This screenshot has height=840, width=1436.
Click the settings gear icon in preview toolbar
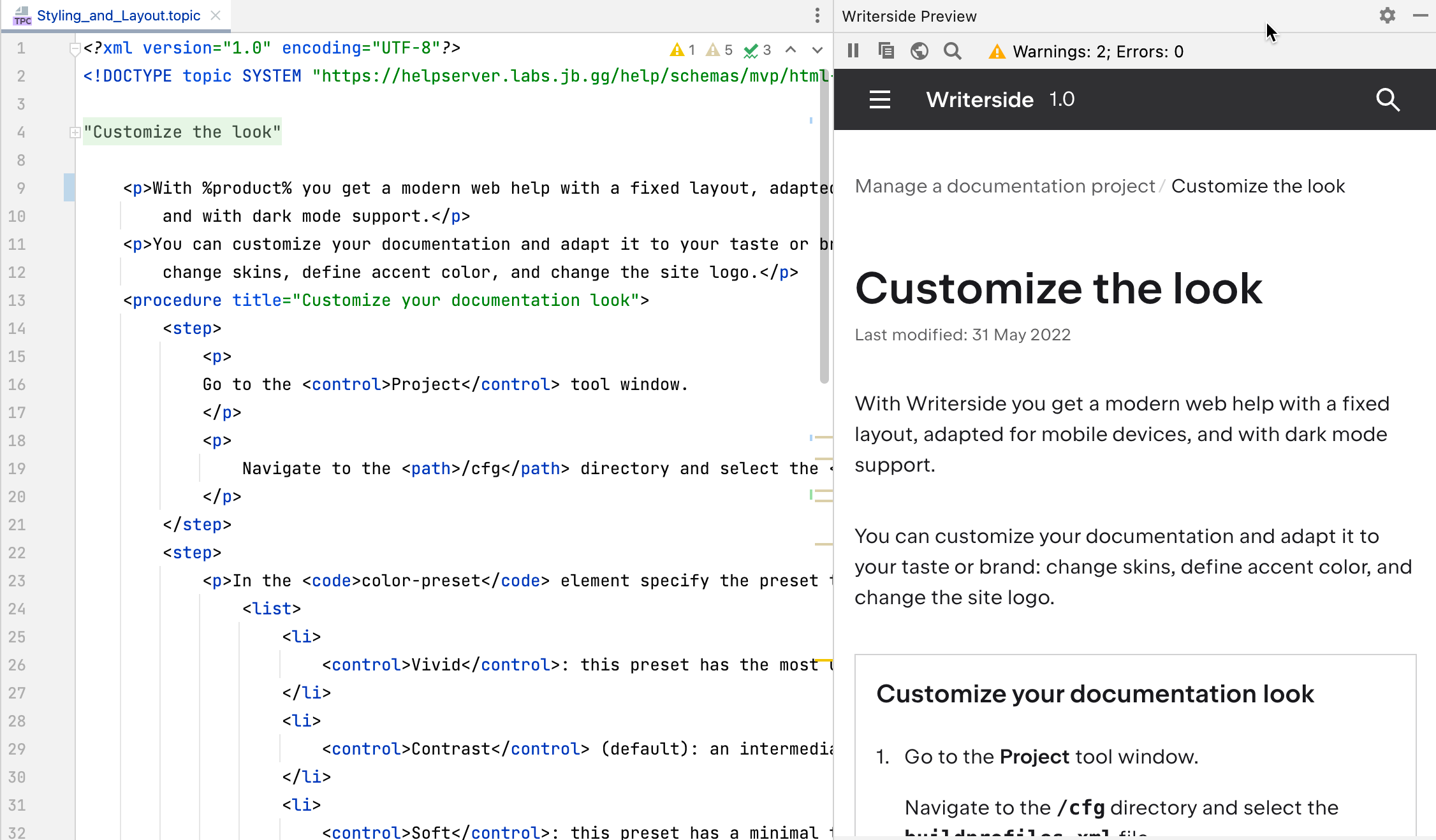point(1388,15)
